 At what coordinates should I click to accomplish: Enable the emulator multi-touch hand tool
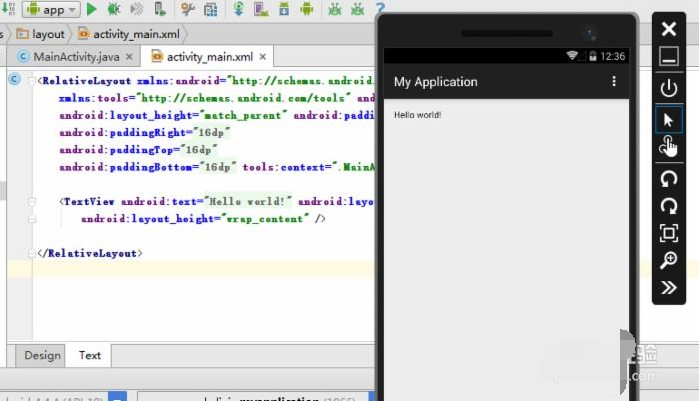pos(668,148)
